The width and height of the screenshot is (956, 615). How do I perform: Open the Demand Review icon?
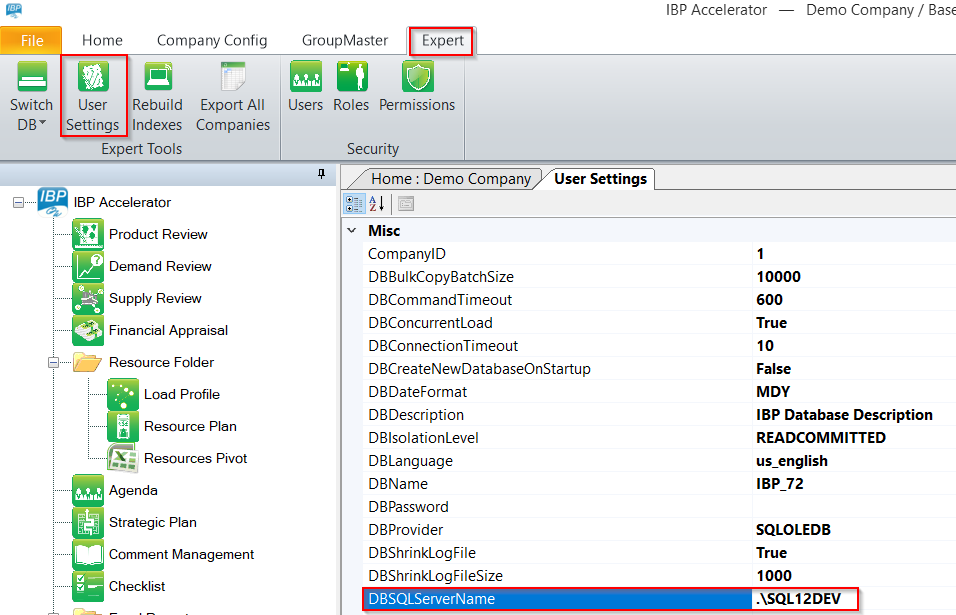coord(88,266)
